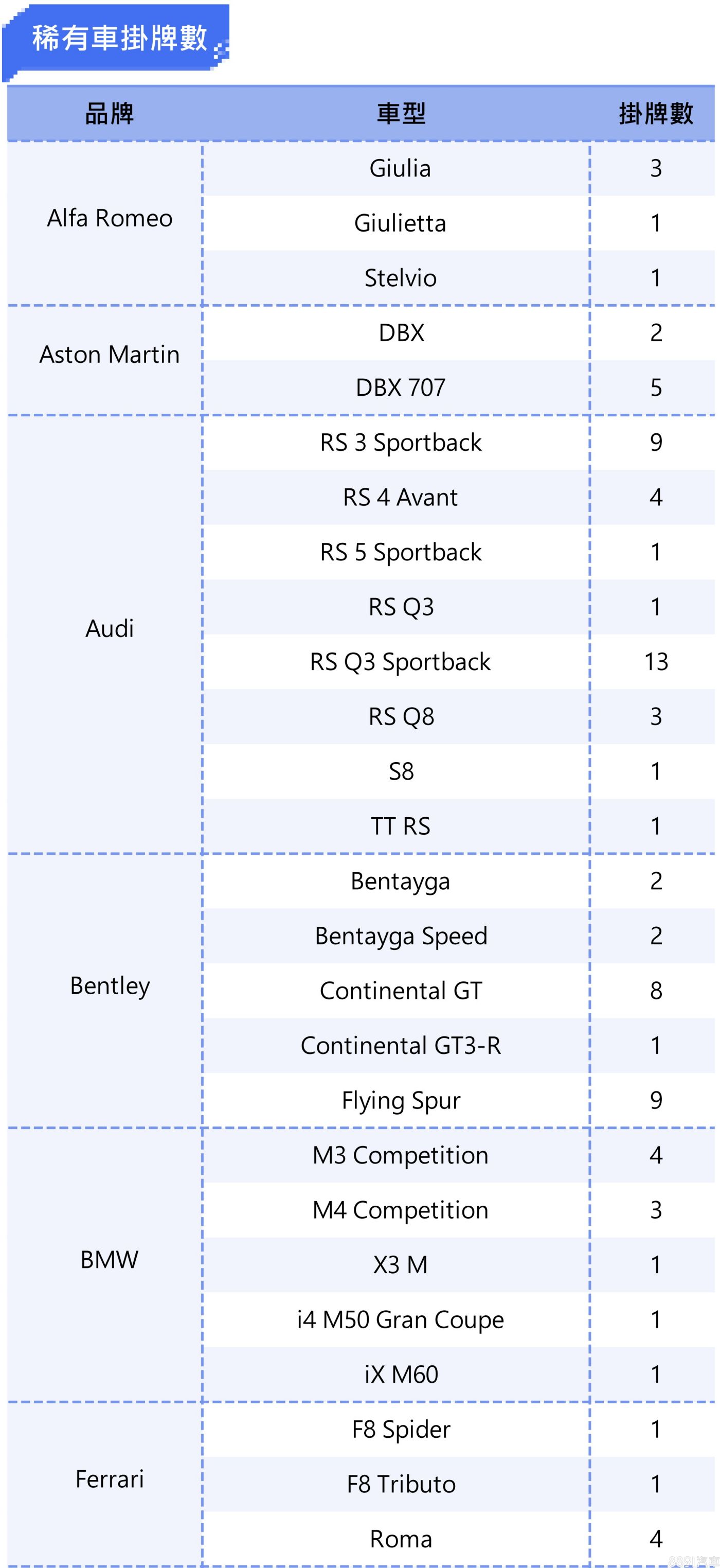
Task: Select the TT RS model cell
Action: (x=400, y=826)
